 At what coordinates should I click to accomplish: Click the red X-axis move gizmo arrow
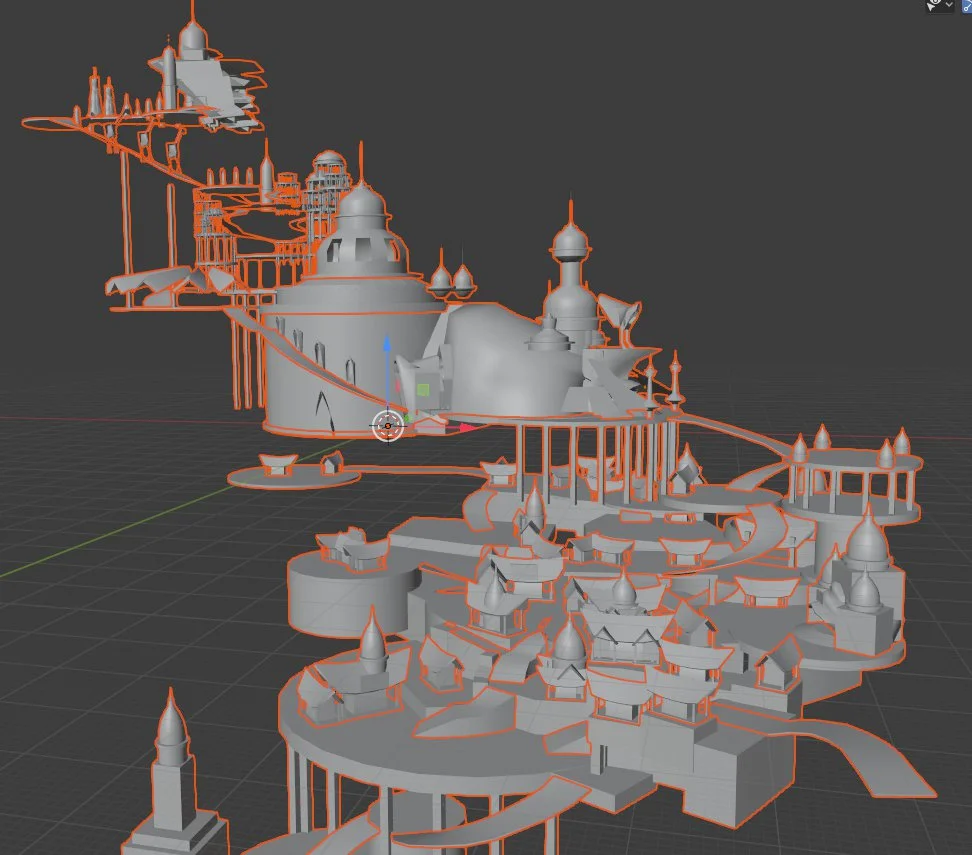pos(466,427)
